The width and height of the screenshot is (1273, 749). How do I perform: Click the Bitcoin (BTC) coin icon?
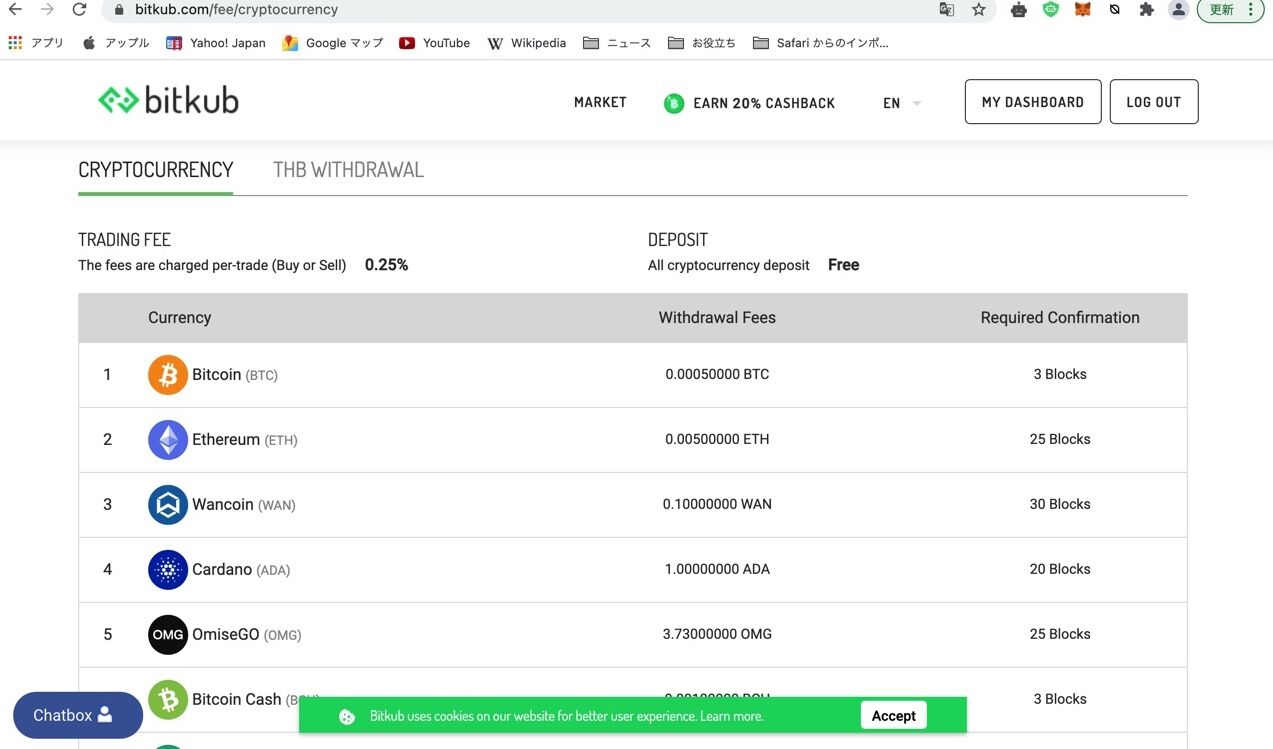click(x=167, y=374)
